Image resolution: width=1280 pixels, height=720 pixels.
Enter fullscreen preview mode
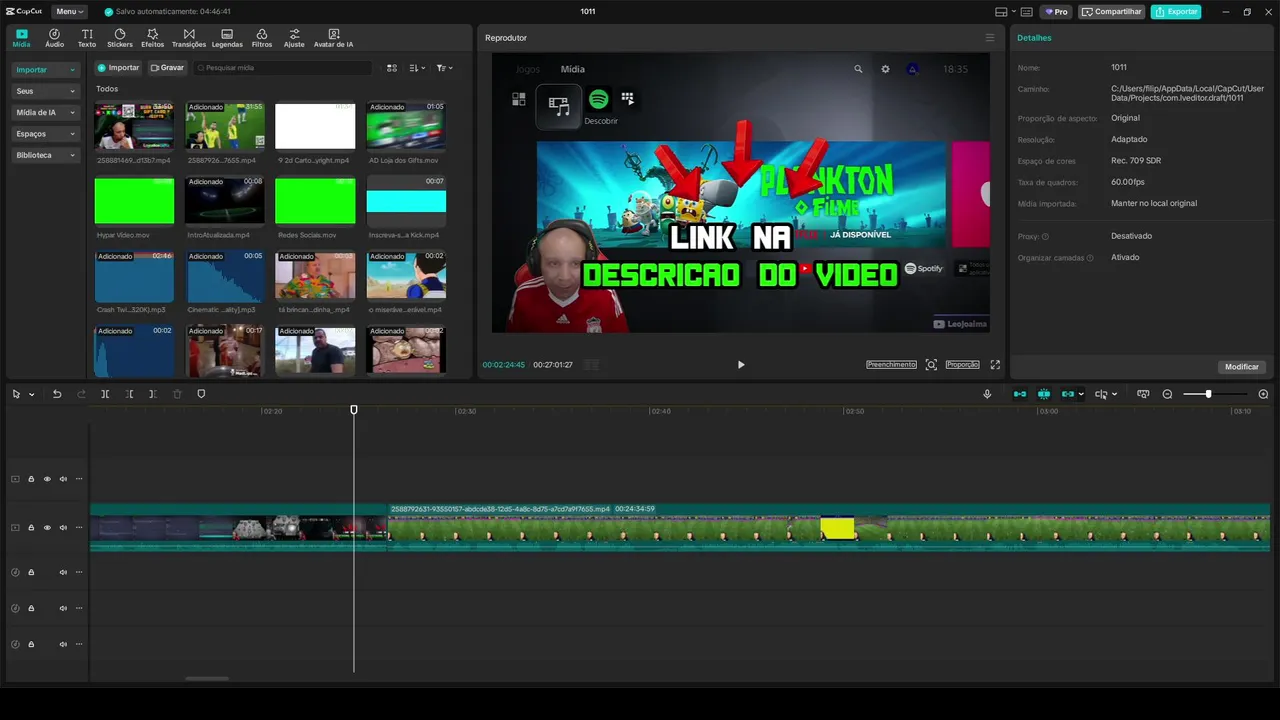(x=995, y=365)
